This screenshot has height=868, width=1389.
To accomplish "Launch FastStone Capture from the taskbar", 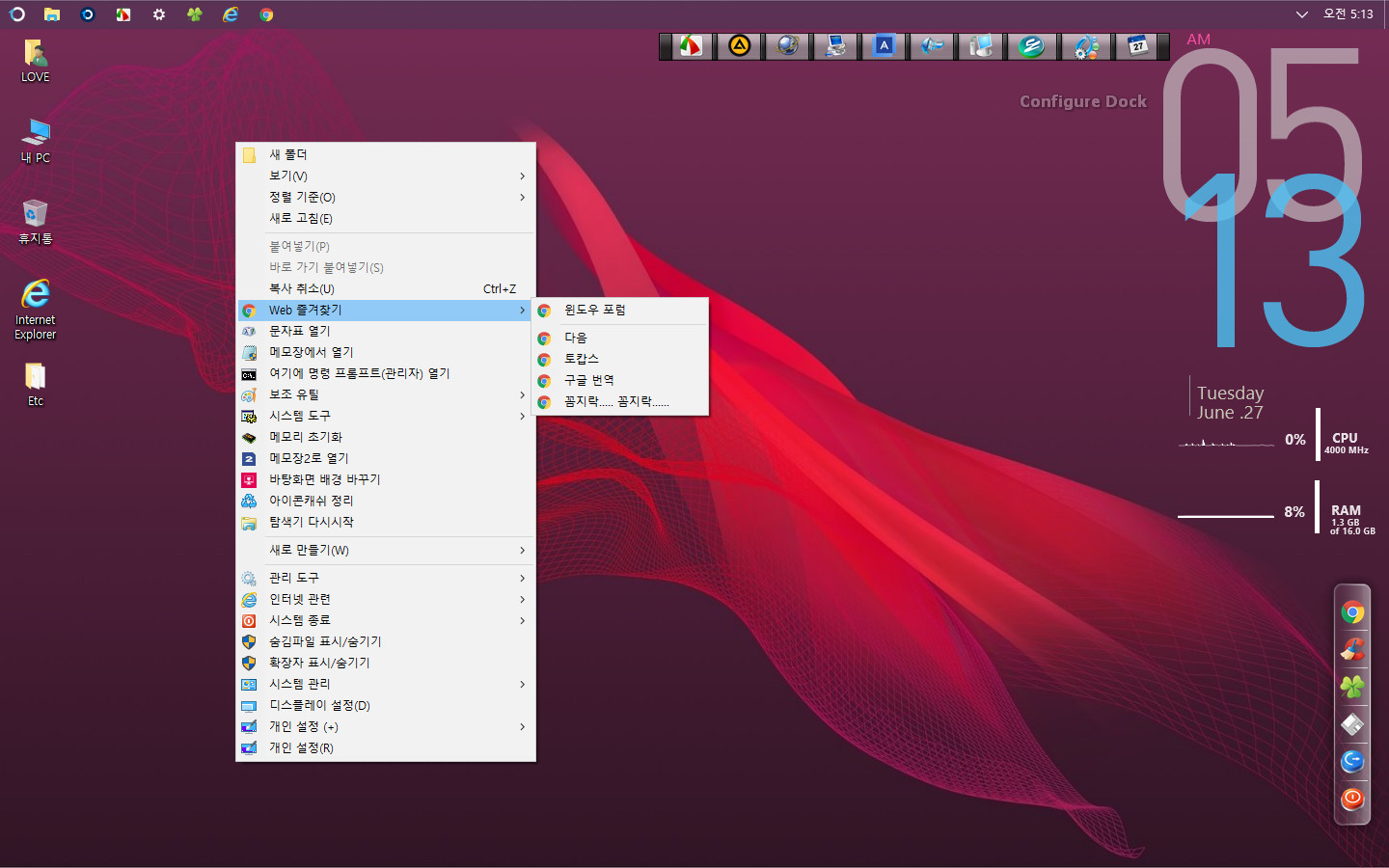I will click(123, 14).
